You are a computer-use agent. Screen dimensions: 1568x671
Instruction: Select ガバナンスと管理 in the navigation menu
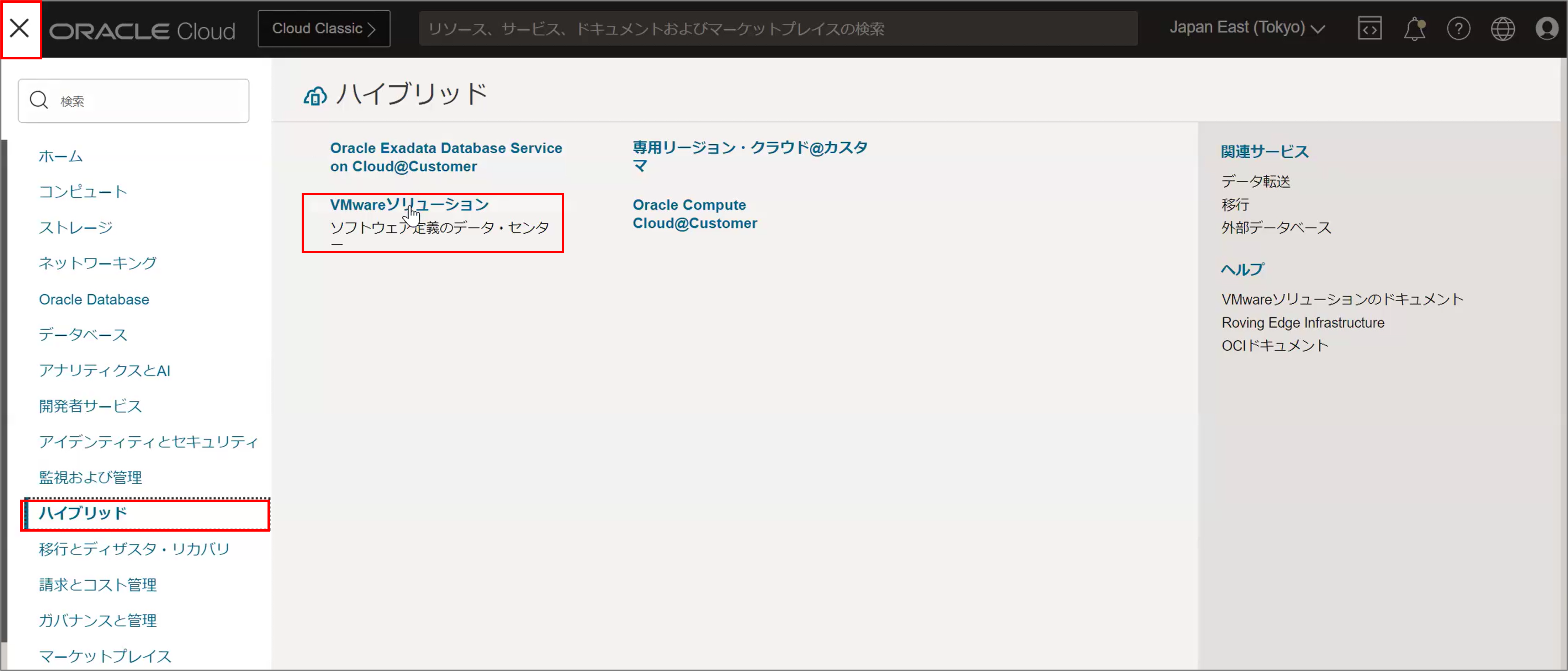pyautogui.click(x=97, y=620)
